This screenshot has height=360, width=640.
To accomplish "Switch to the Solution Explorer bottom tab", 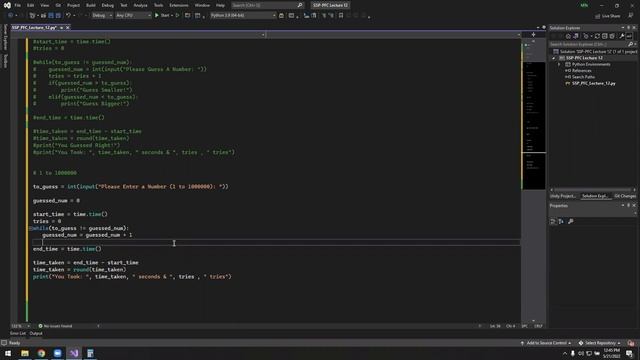I will [595, 196].
